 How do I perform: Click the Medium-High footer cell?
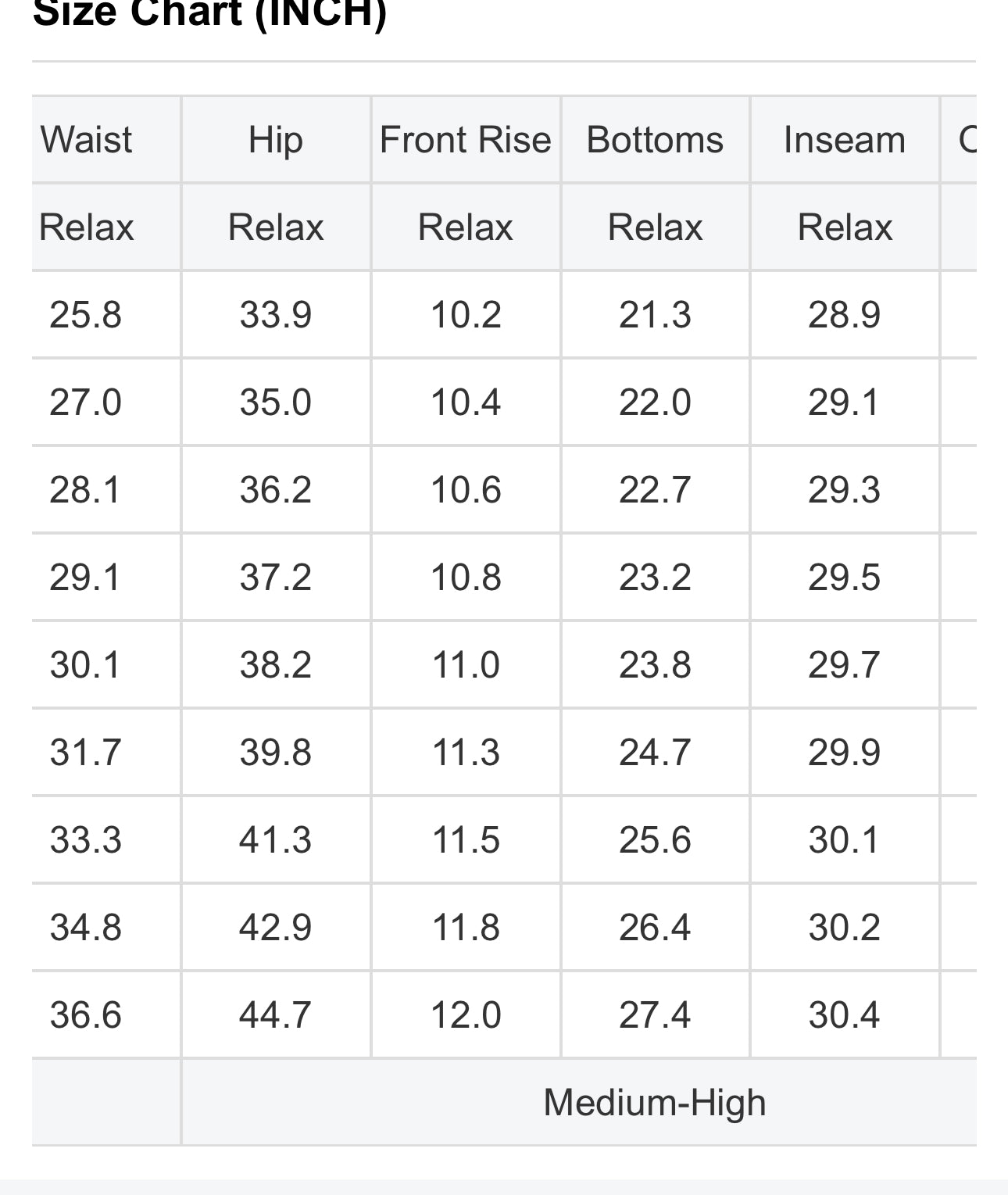pos(655,1103)
